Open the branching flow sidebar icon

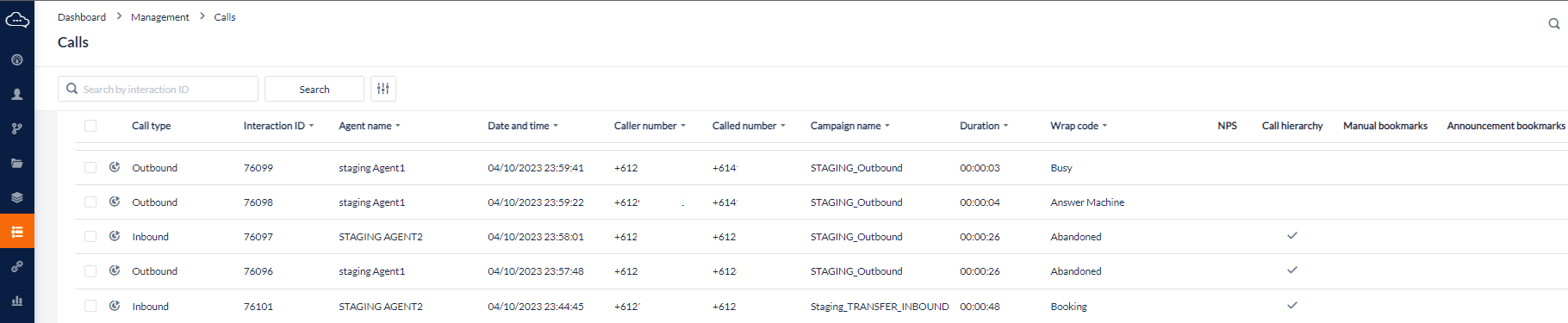click(17, 128)
